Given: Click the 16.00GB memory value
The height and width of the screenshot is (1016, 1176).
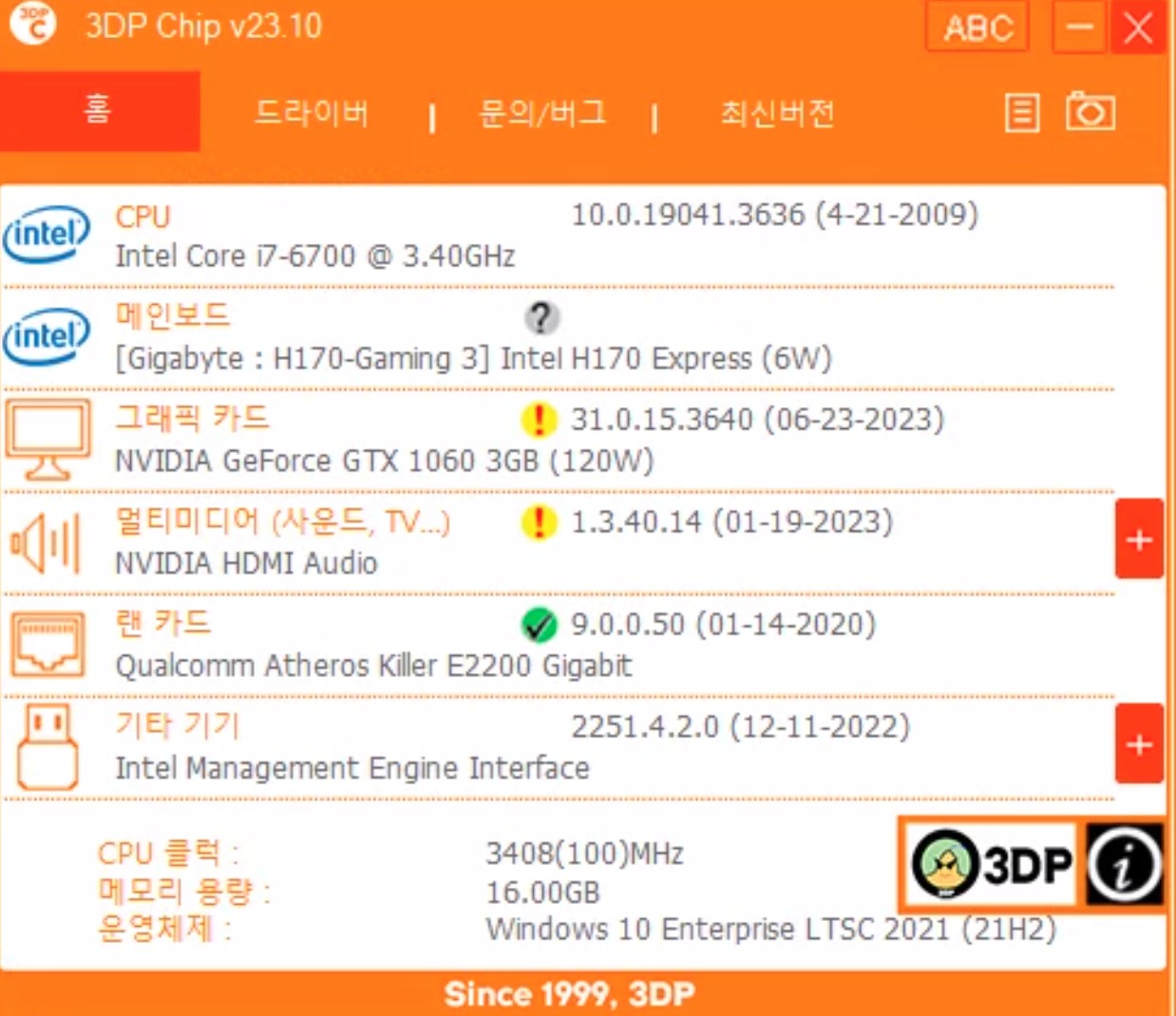Looking at the screenshot, I should (542, 893).
